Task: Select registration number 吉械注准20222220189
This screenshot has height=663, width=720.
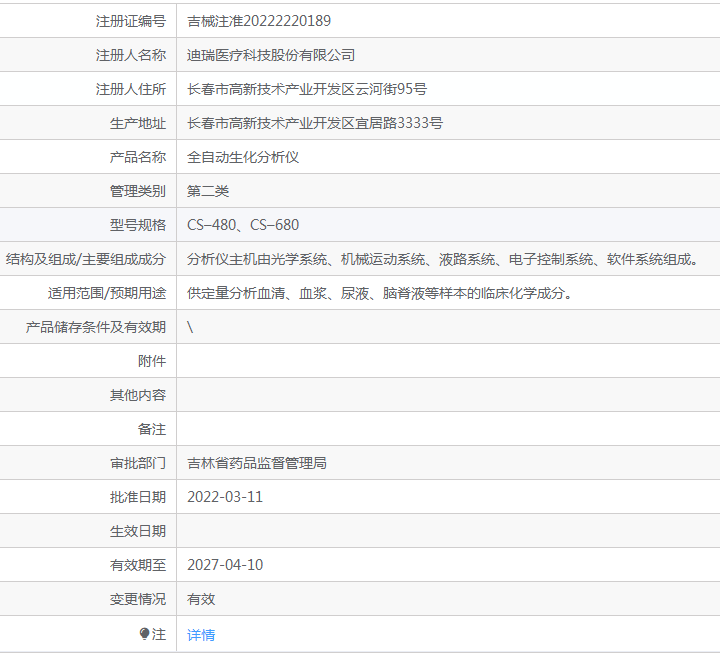Action: (x=259, y=21)
